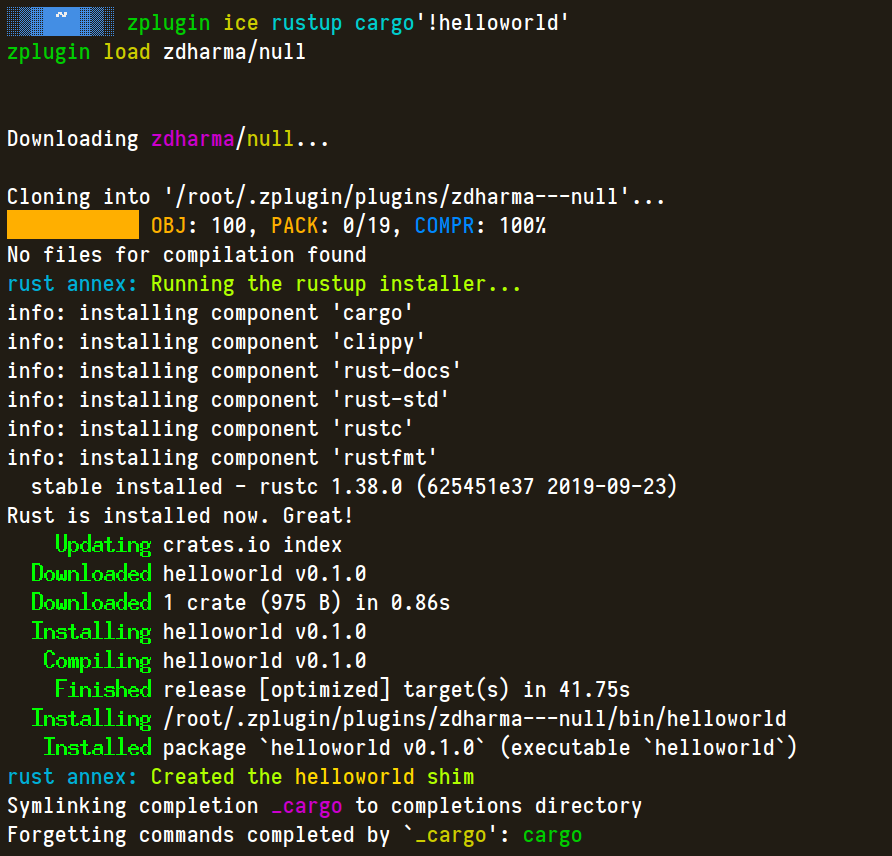Click the blue prompt segment with tilde

[x=61, y=22]
